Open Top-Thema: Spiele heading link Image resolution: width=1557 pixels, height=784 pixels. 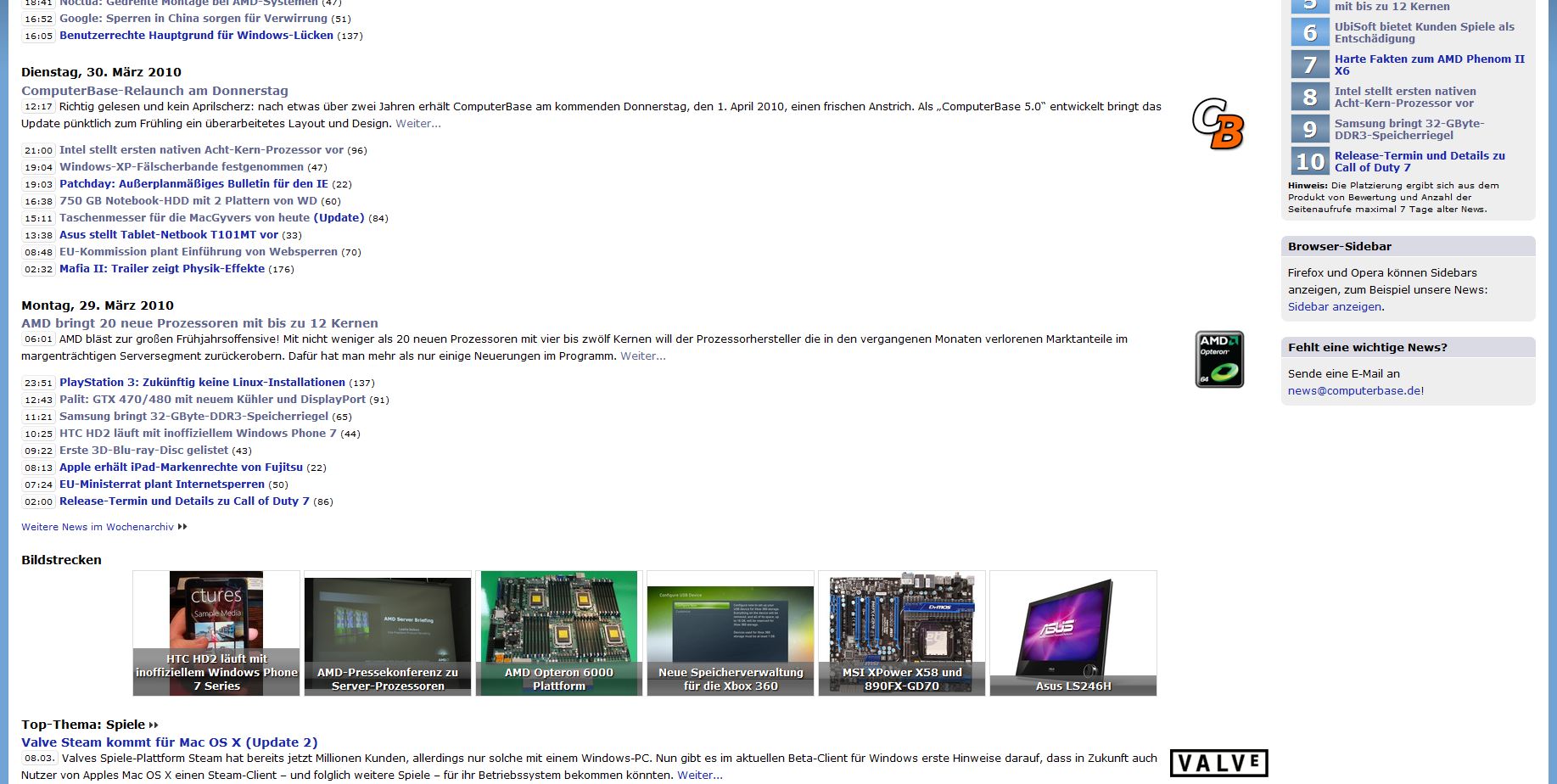(83, 725)
